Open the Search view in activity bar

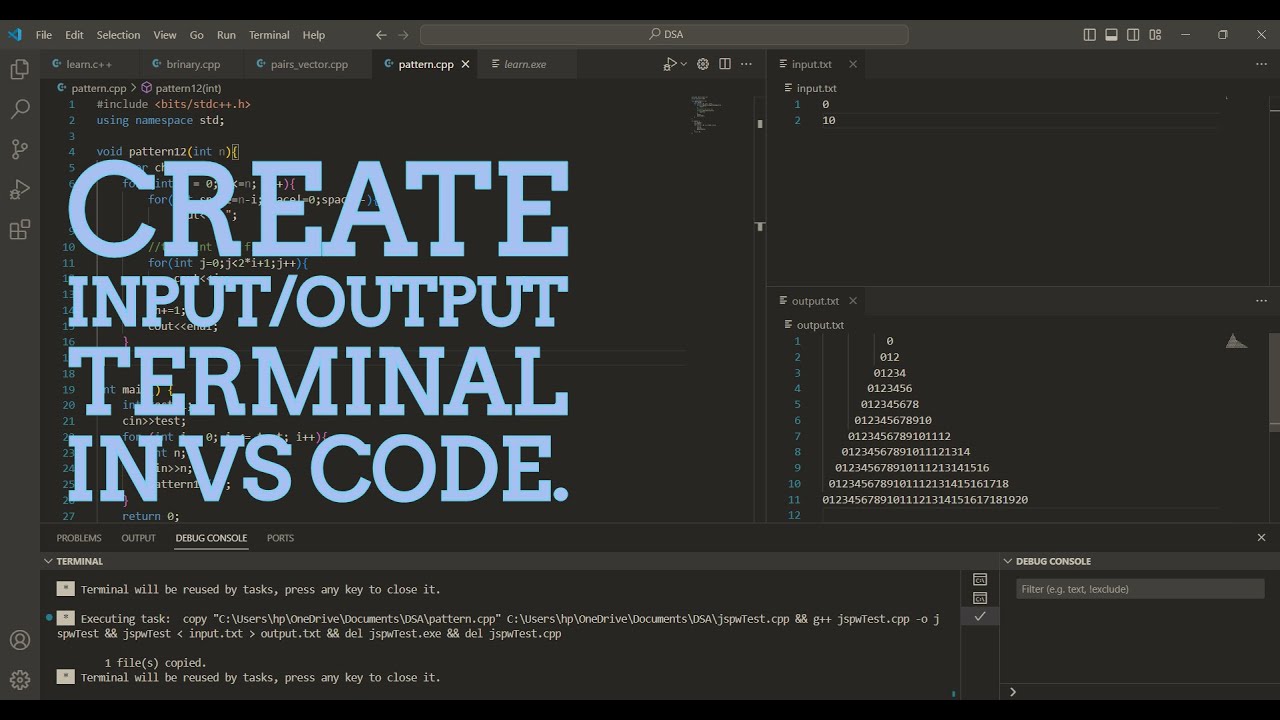[x=19, y=109]
